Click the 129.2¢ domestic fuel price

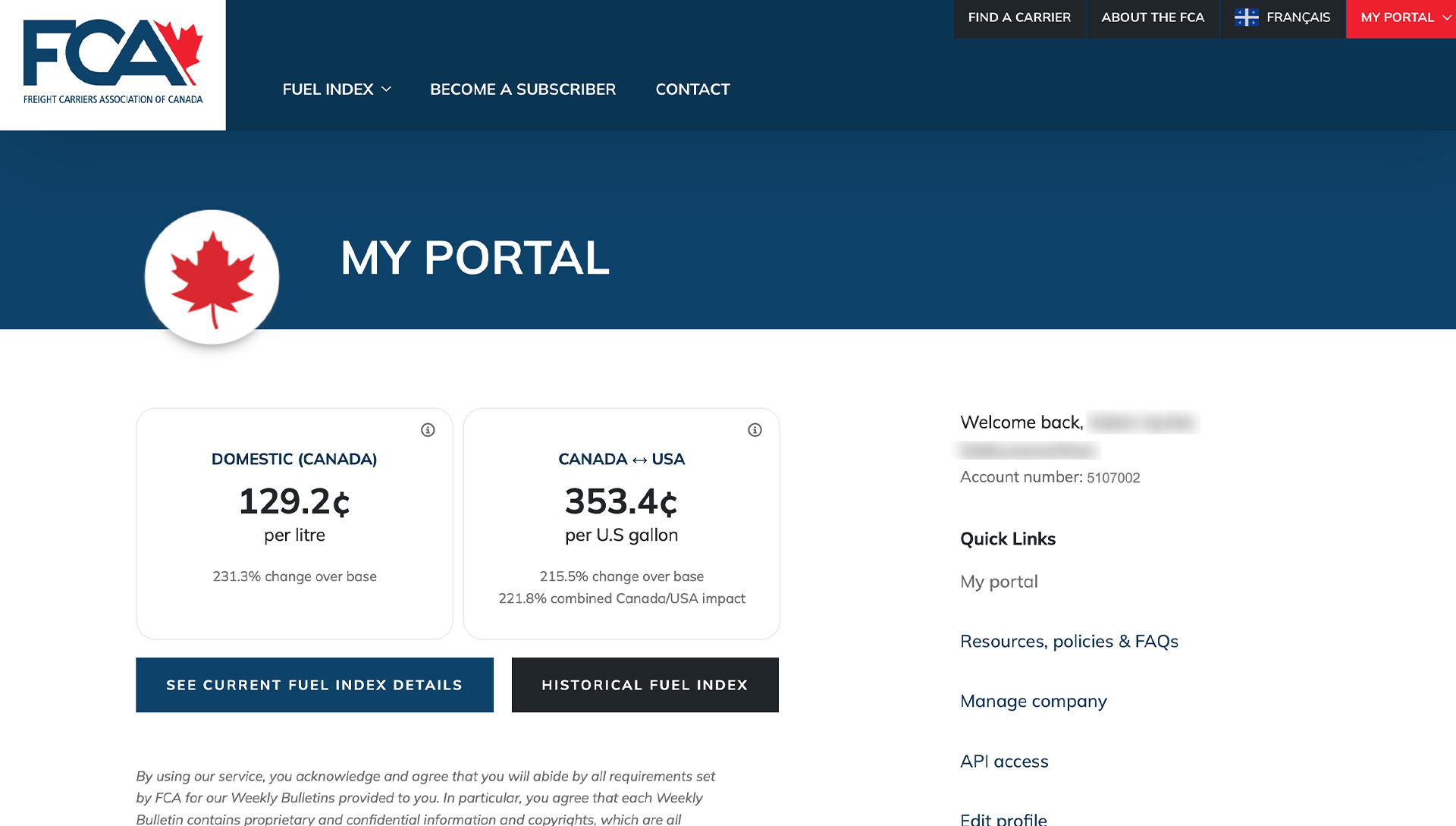294,501
